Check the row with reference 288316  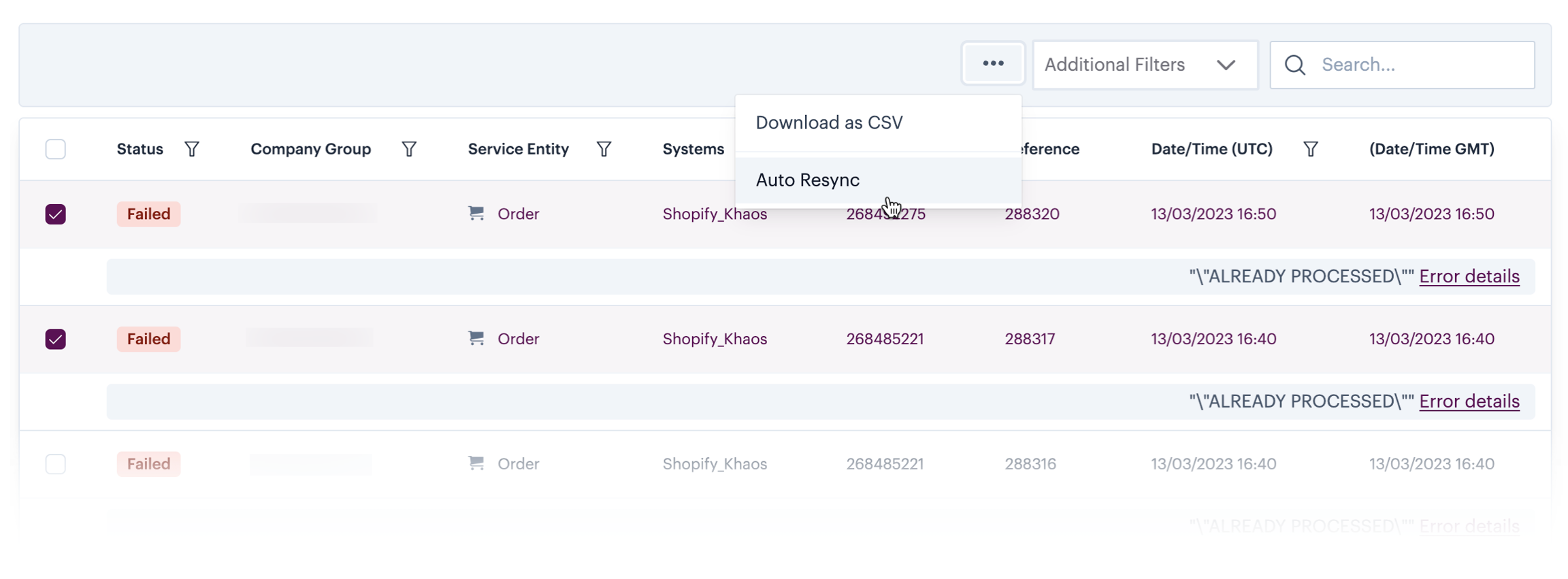click(56, 464)
